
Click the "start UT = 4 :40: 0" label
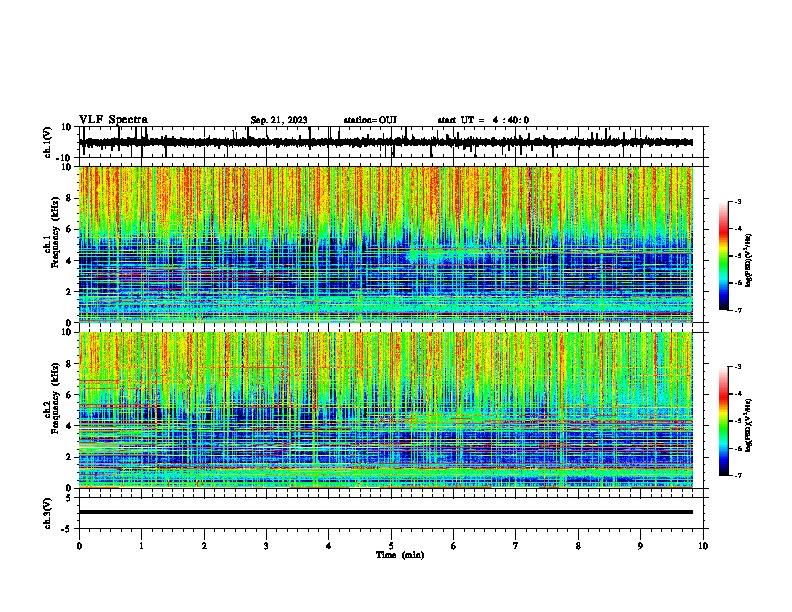[483, 120]
